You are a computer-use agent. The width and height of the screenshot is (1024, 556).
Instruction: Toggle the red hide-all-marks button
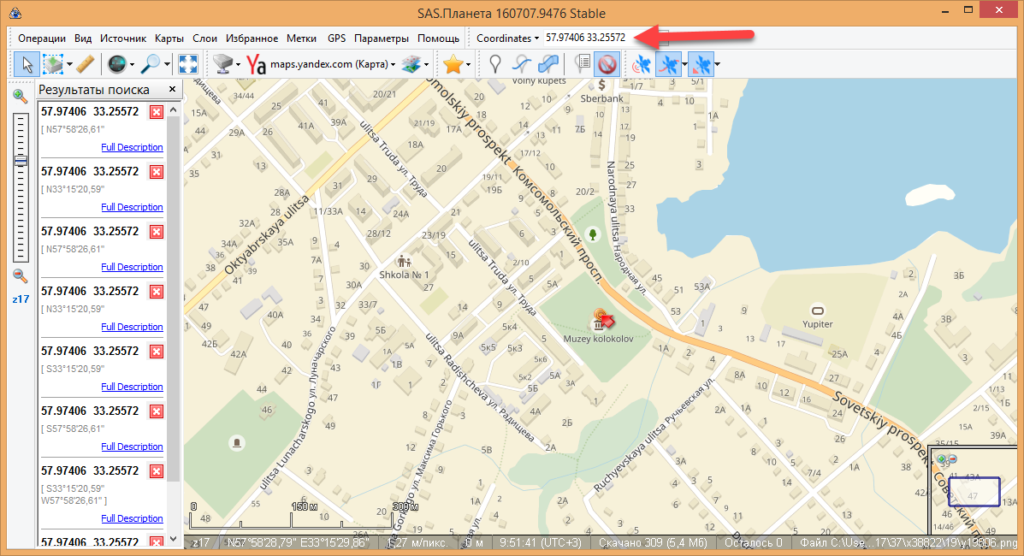(606, 64)
